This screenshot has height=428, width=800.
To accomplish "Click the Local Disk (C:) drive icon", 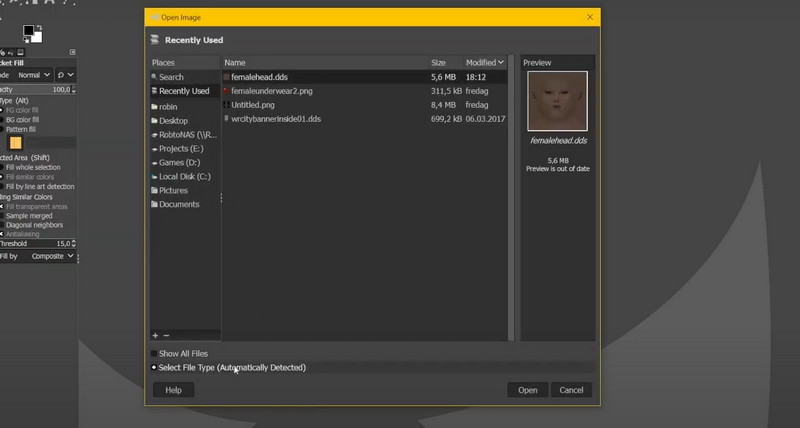I will (x=154, y=177).
